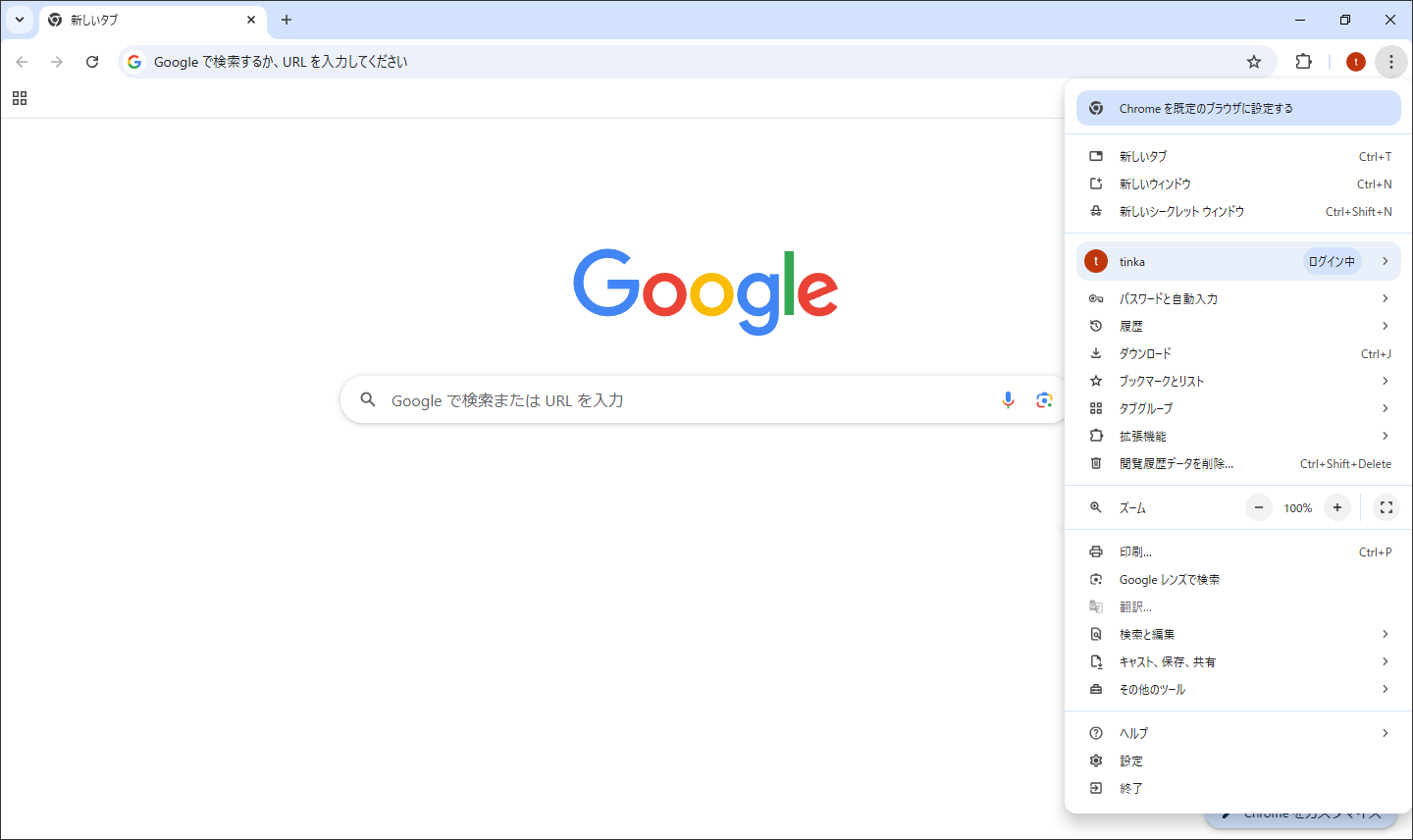Image resolution: width=1413 pixels, height=840 pixels.
Task: Open a new tab with the plus button
Action: click(x=287, y=20)
